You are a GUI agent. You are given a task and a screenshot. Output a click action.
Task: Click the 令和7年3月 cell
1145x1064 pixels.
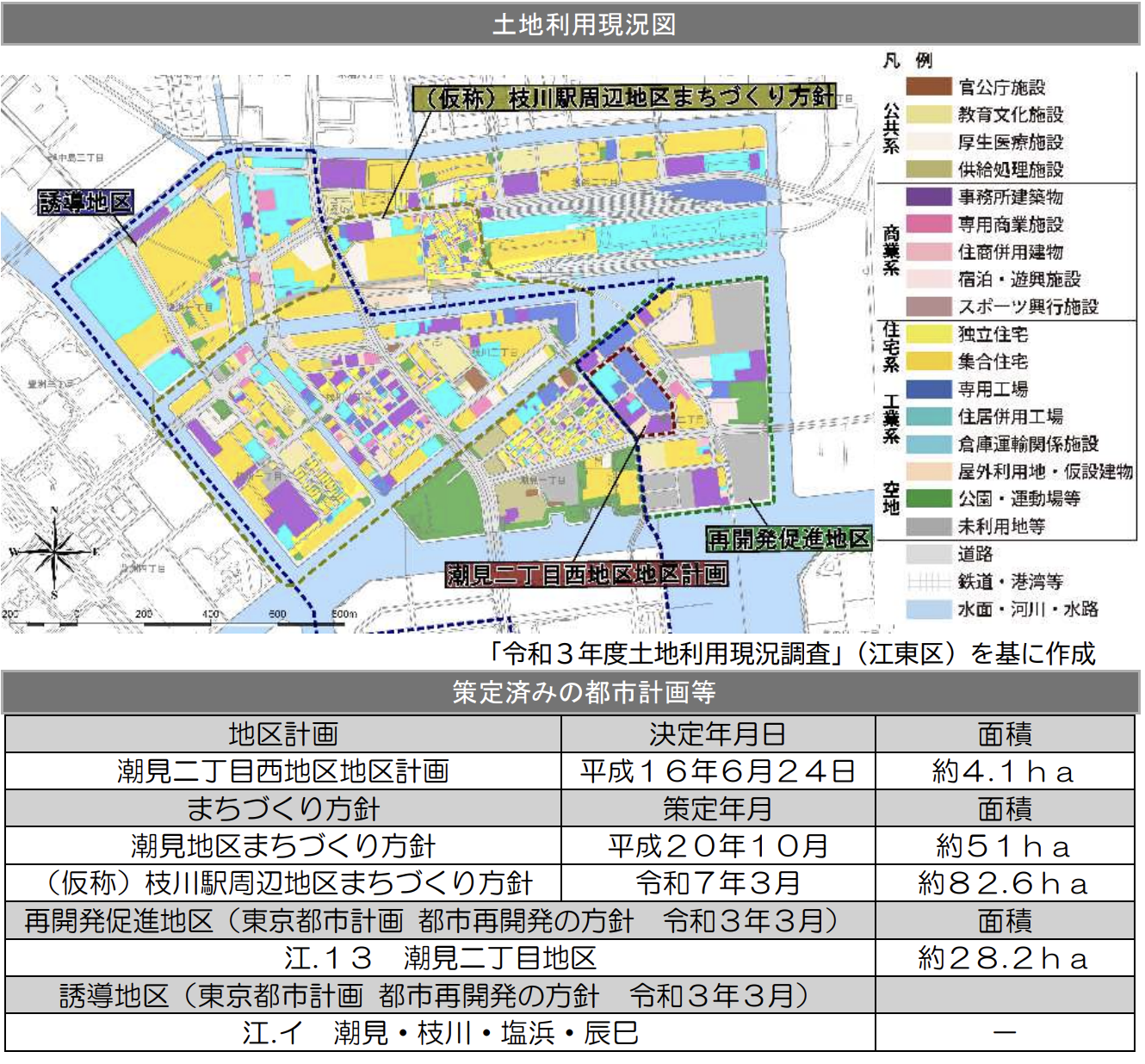coord(718,882)
